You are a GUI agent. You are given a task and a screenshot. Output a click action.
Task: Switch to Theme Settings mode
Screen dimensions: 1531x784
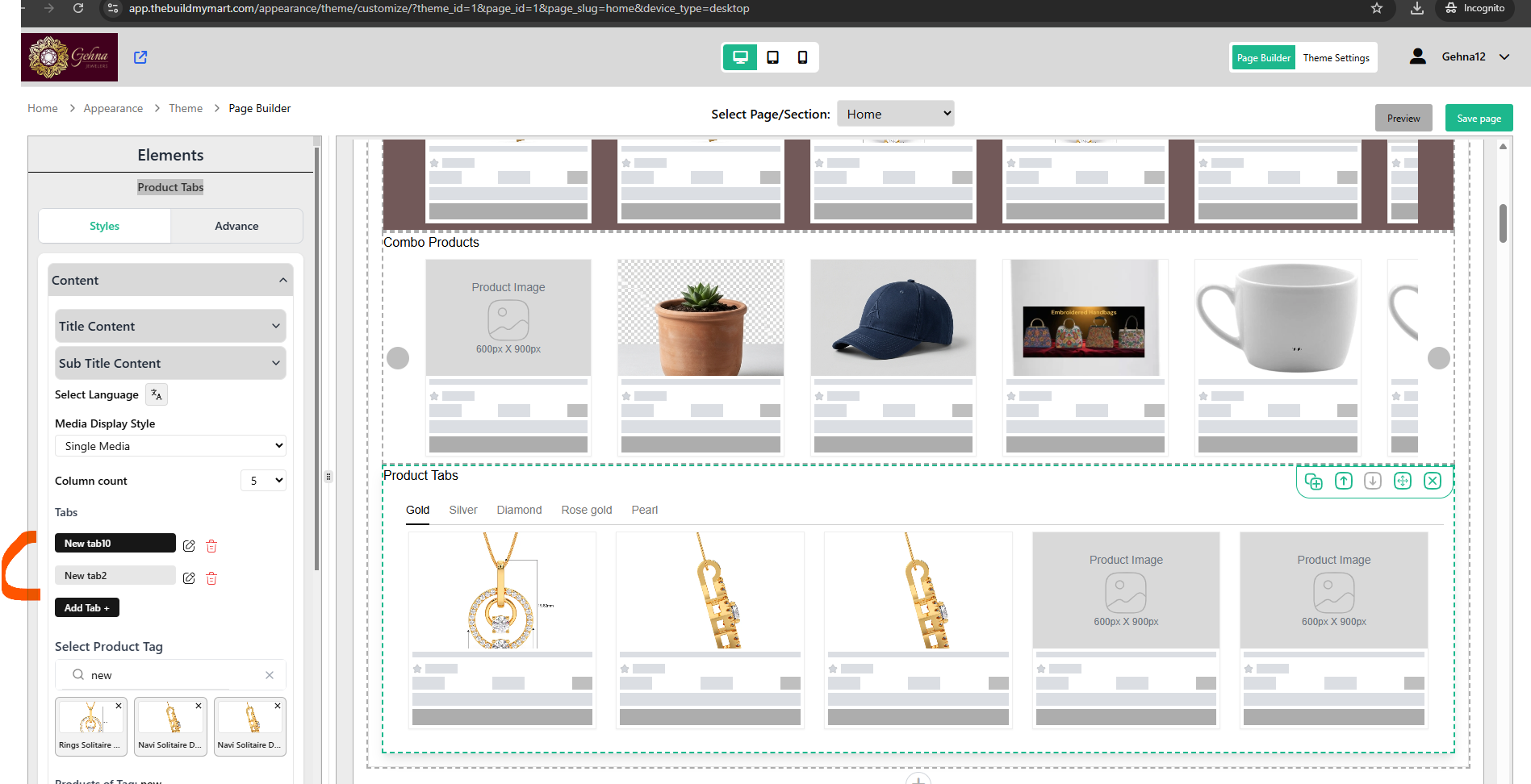point(1336,57)
